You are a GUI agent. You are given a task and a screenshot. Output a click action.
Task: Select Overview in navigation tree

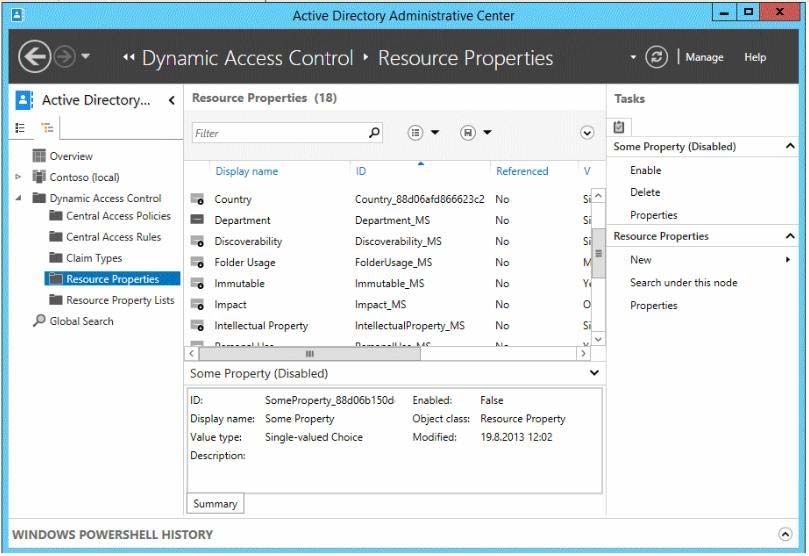(71, 156)
